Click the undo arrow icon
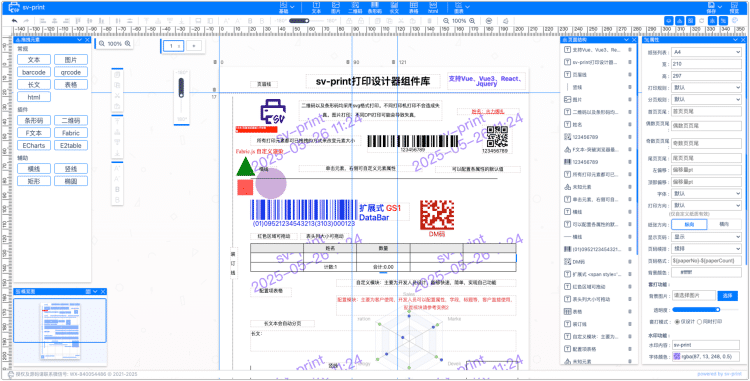This screenshot has height=381, width=750. coord(14,21)
